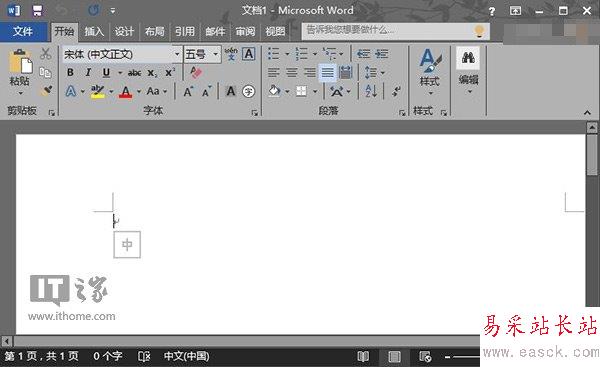600x367 pixels.
Task: Expand the underline style arrow
Action: [120, 73]
